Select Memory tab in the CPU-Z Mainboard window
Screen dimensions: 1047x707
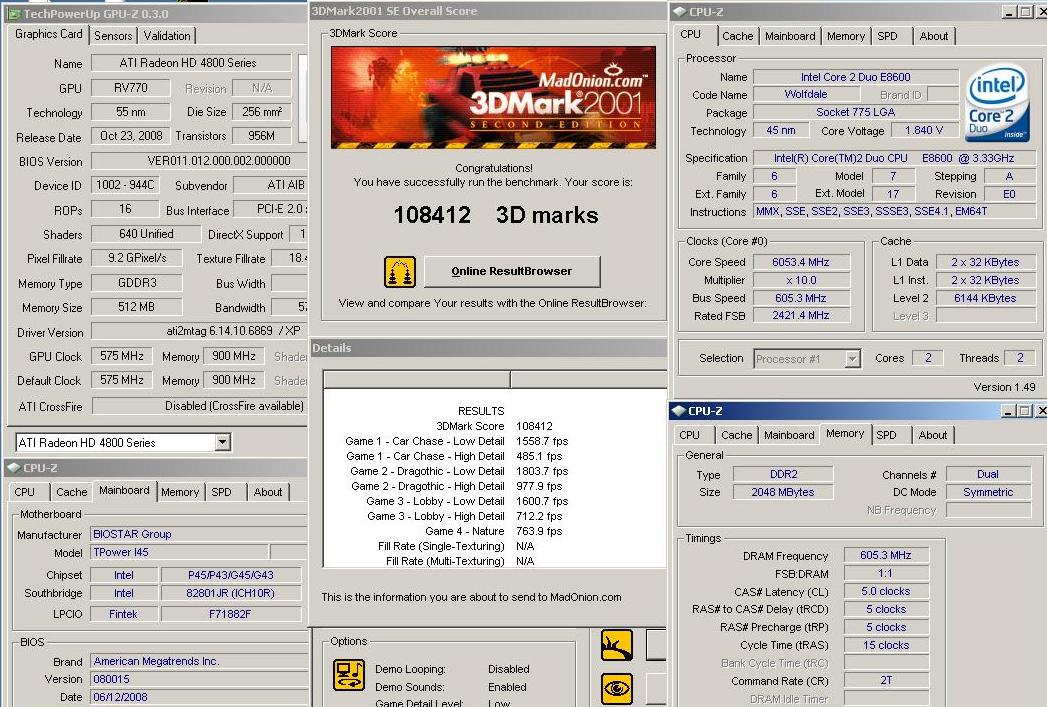point(180,492)
